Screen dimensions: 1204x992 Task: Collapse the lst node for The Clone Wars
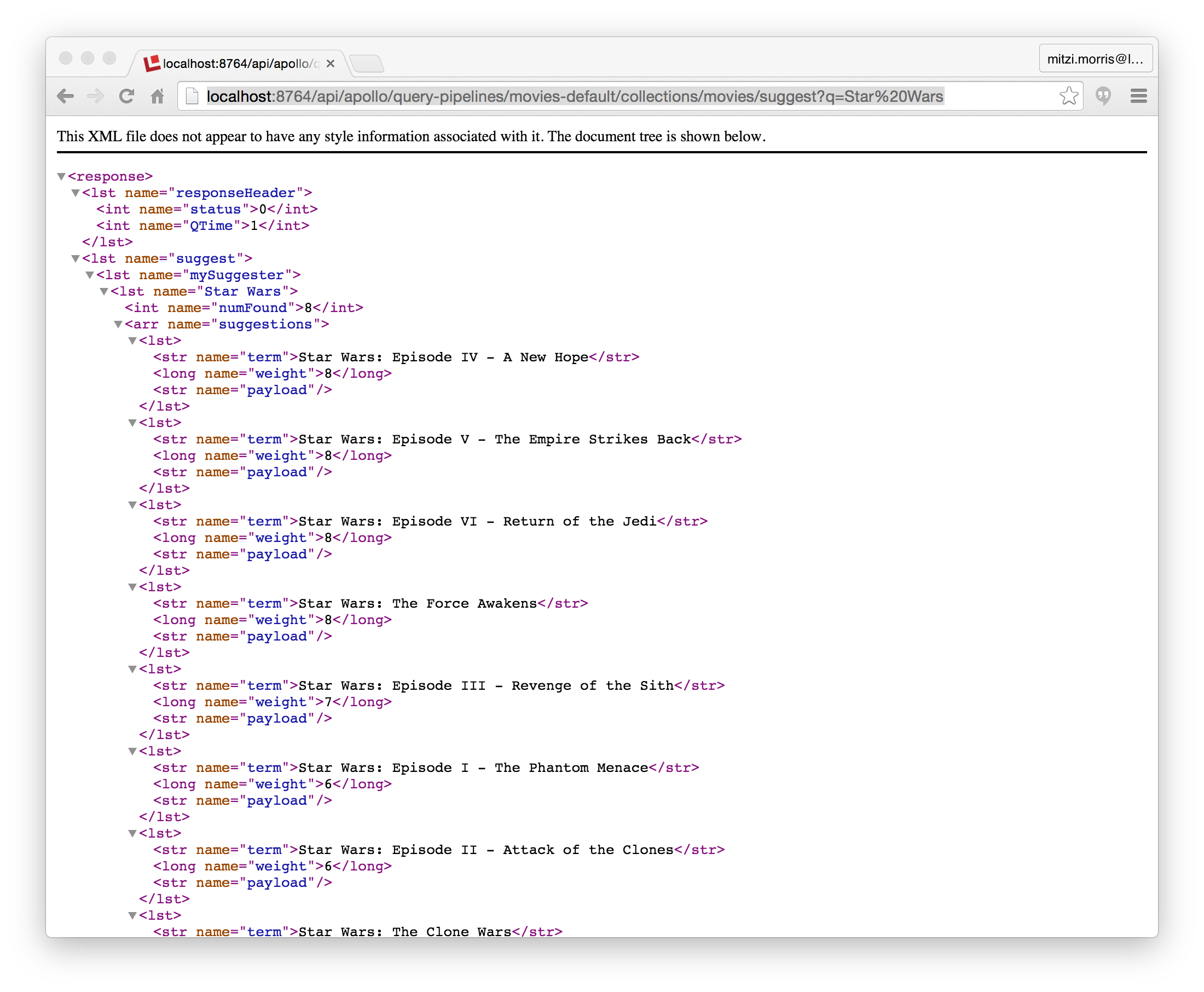[132, 916]
